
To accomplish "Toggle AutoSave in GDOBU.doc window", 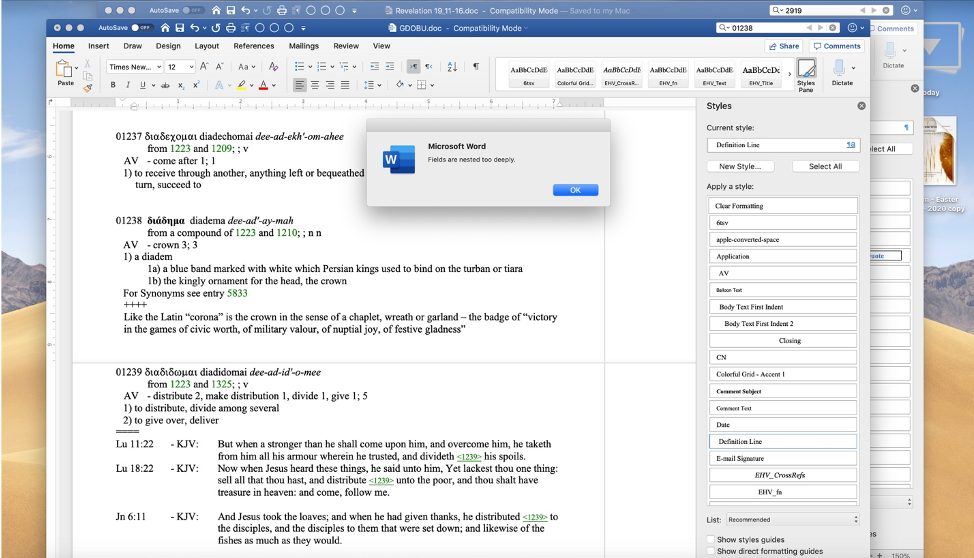I will 142,28.
